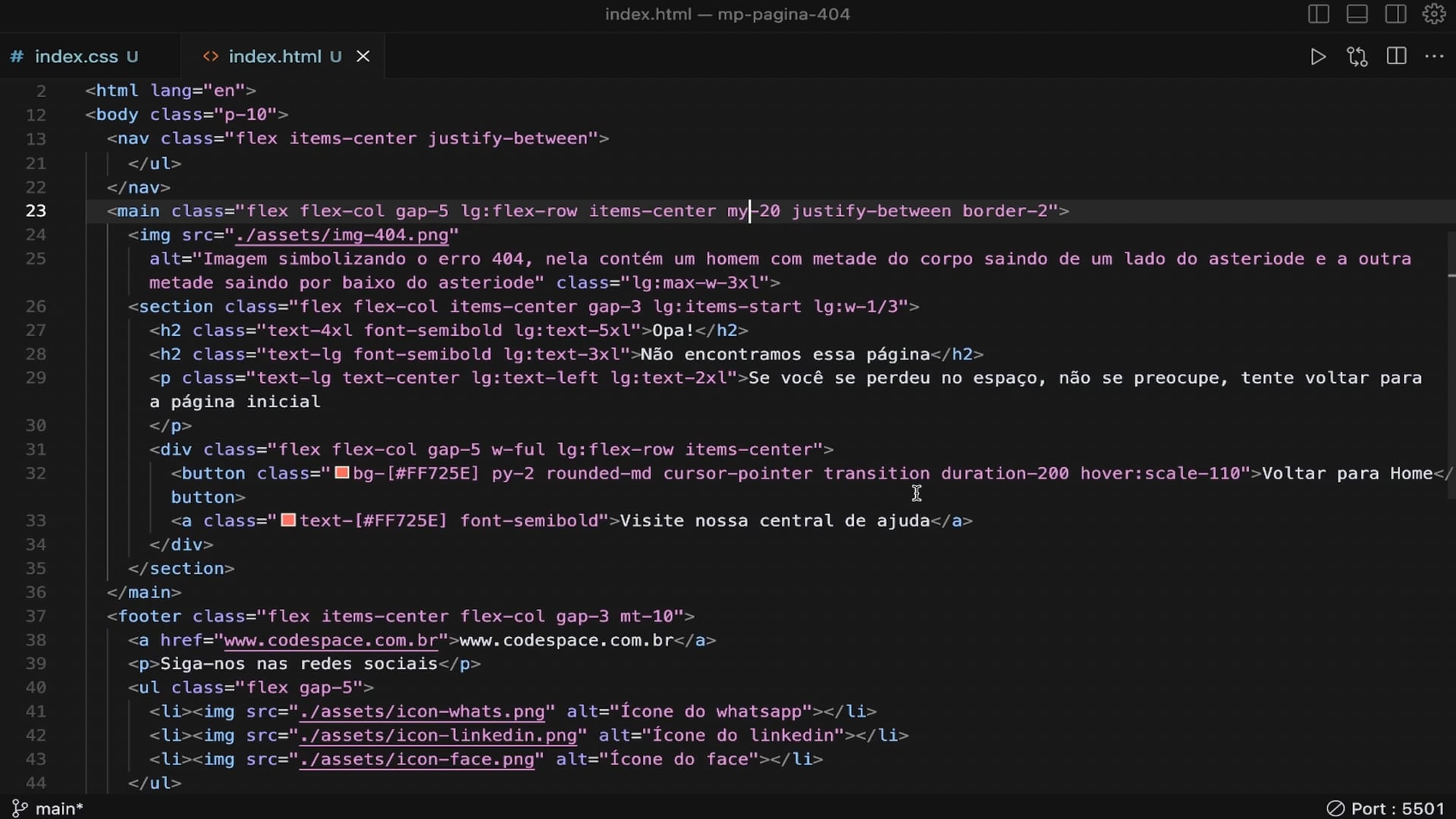Open changes with the compare icon
The height and width of the screenshot is (819, 1456).
[1357, 57]
